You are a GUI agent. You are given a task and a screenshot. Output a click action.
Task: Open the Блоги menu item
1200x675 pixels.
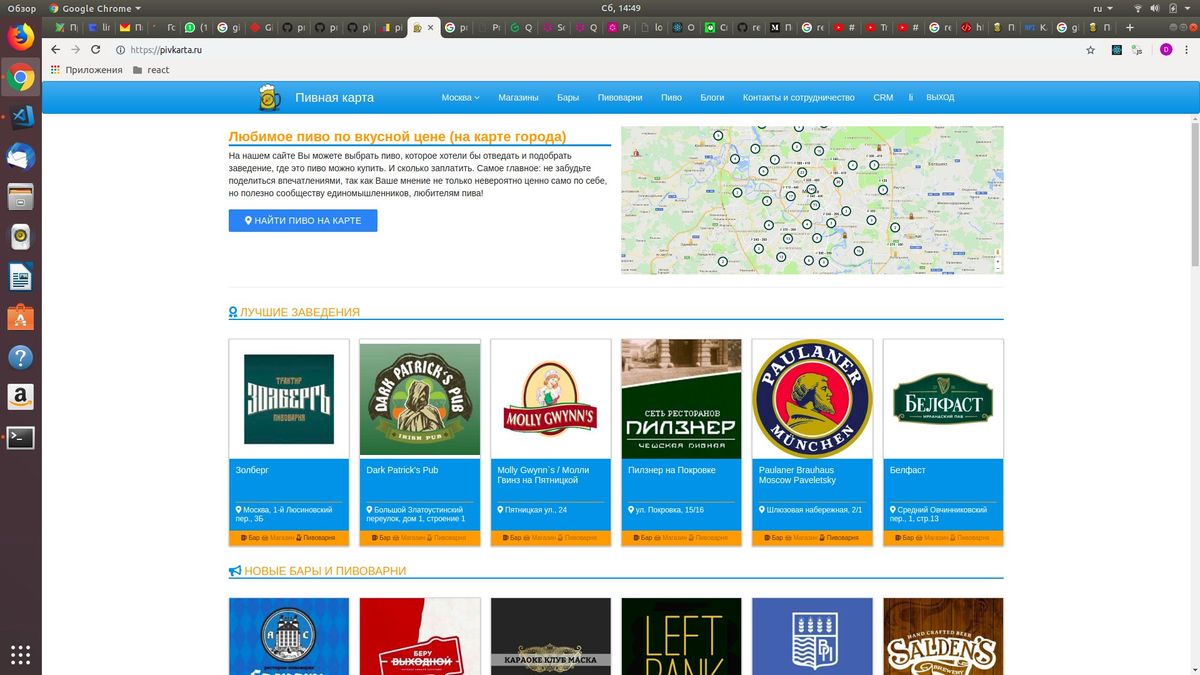click(x=712, y=97)
